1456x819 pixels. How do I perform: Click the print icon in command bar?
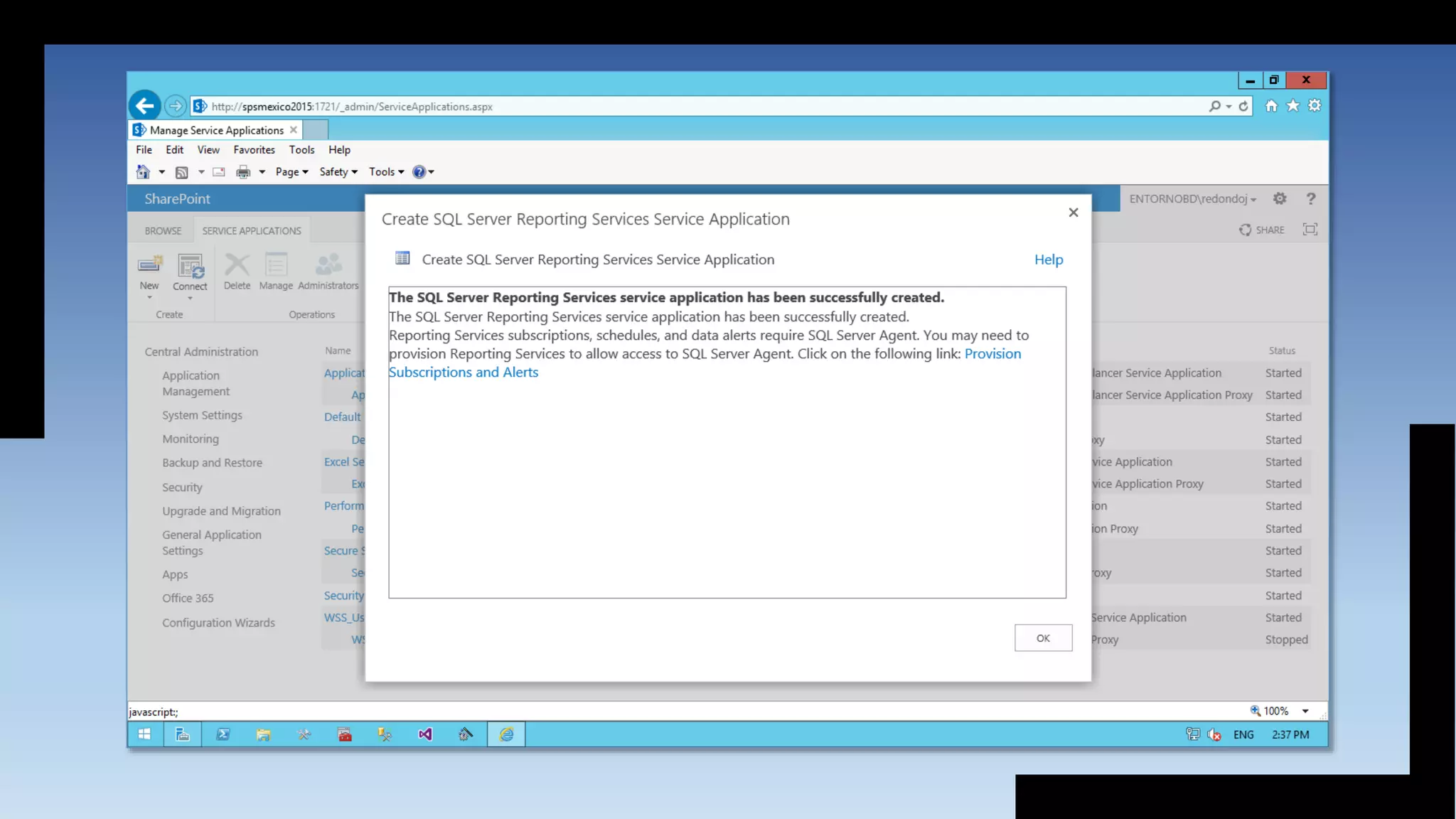pyautogui.click(x=243, y=172)
